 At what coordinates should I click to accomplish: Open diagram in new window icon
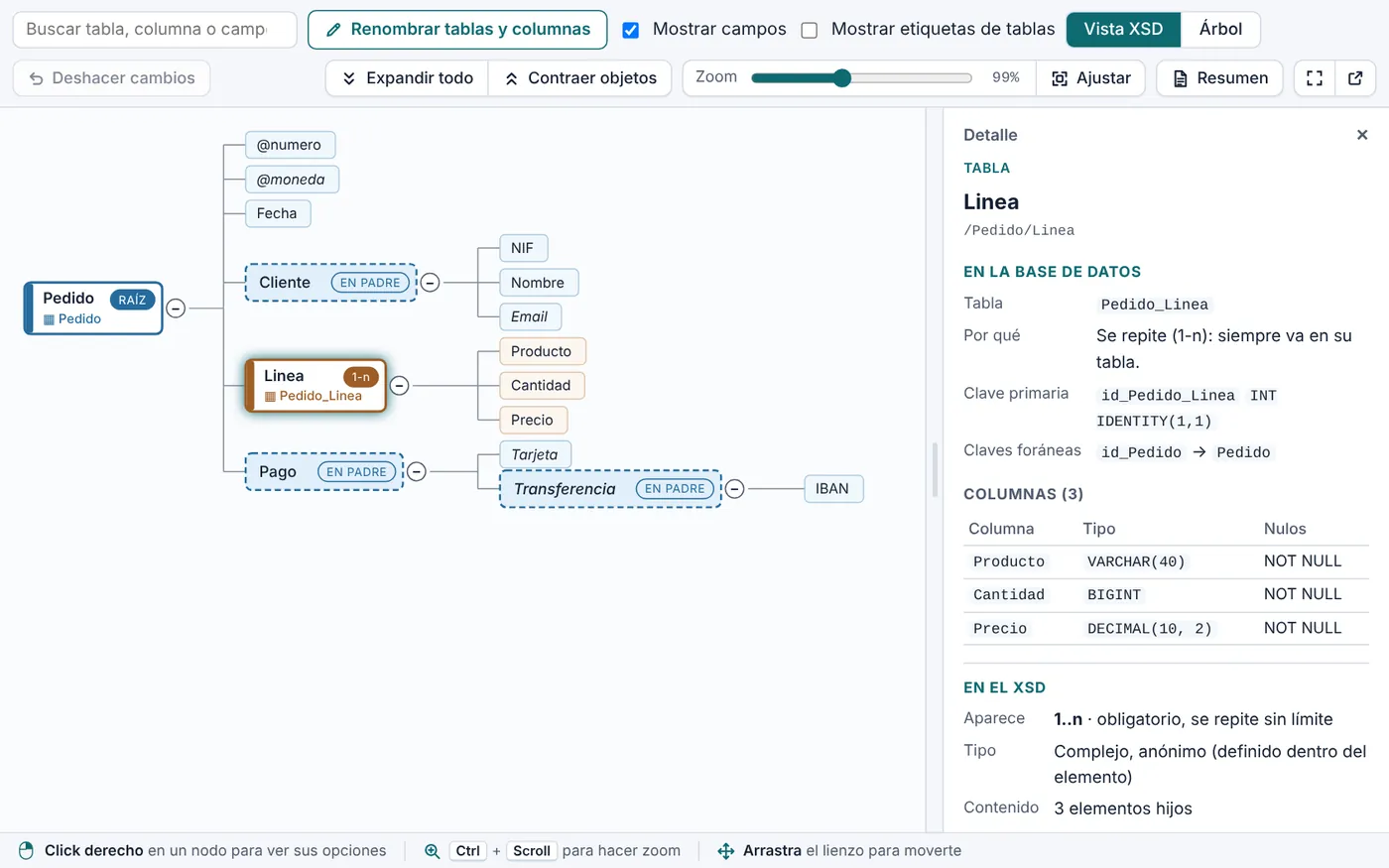pyautogui.click(x=1355, y=78)
